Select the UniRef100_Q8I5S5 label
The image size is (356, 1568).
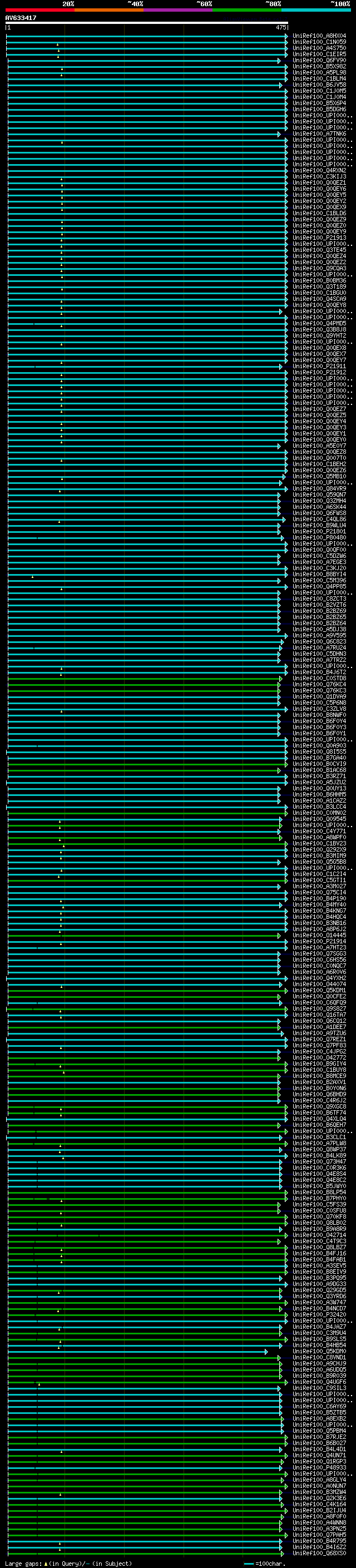(x=319, y=752)
